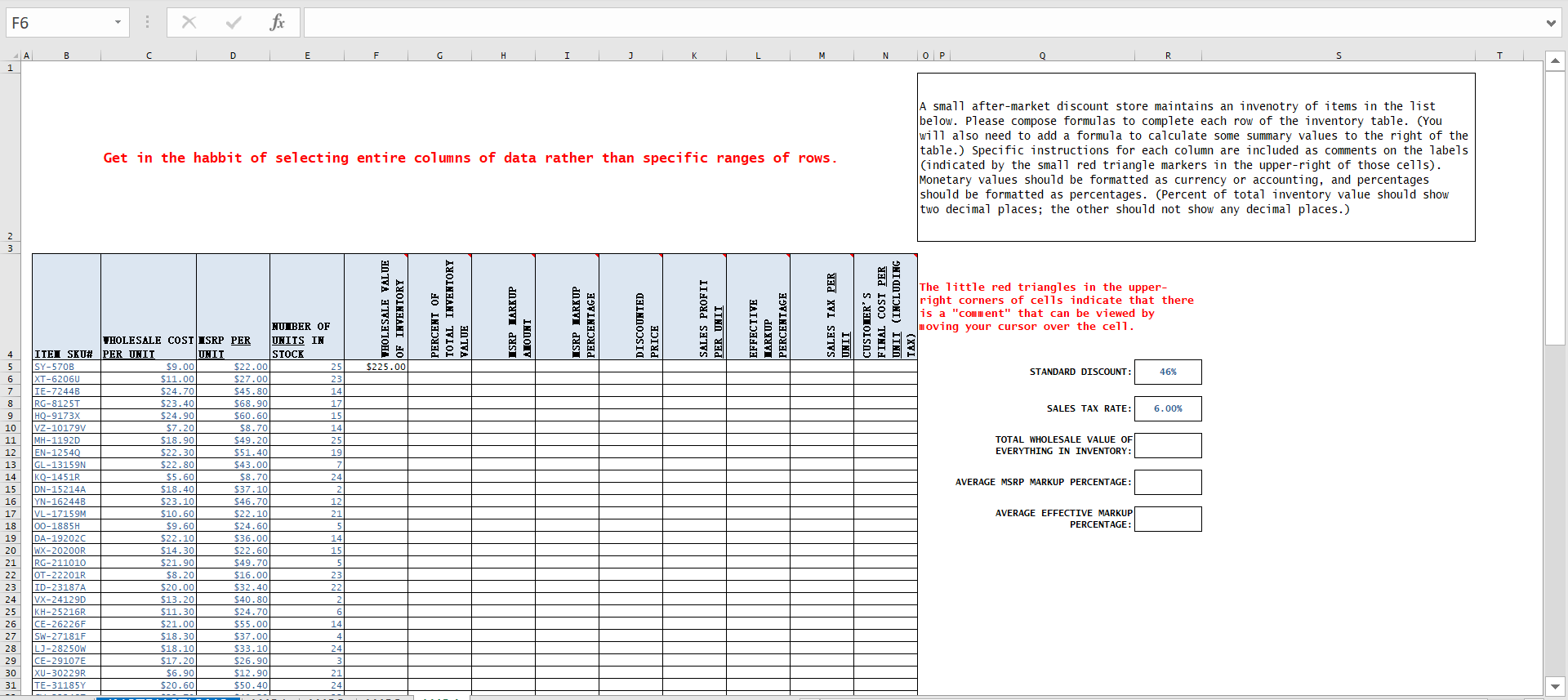This screenshot has width=1568, height=700.
Task: Click the PERCENT OF TOTAL INVENTORY VALUE header
Action: tap(439, 307)
